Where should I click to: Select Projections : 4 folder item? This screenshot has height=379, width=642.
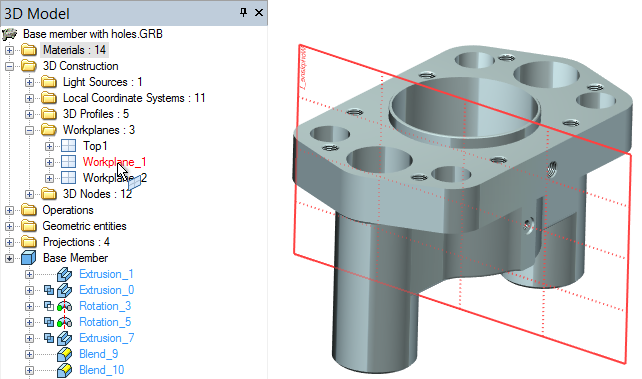point(76,242)
